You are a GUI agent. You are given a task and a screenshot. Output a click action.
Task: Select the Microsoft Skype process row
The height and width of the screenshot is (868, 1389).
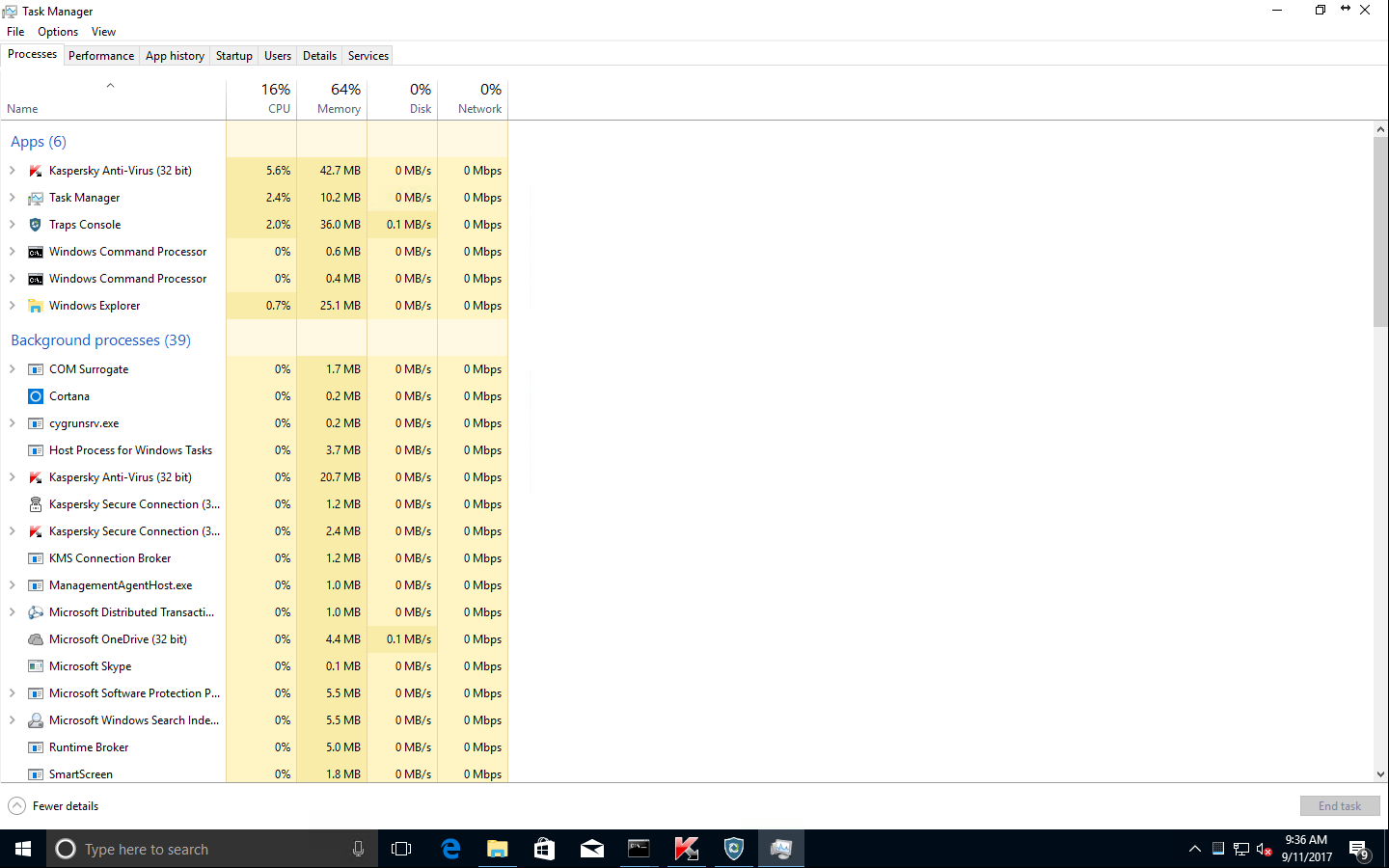(254, 666)
